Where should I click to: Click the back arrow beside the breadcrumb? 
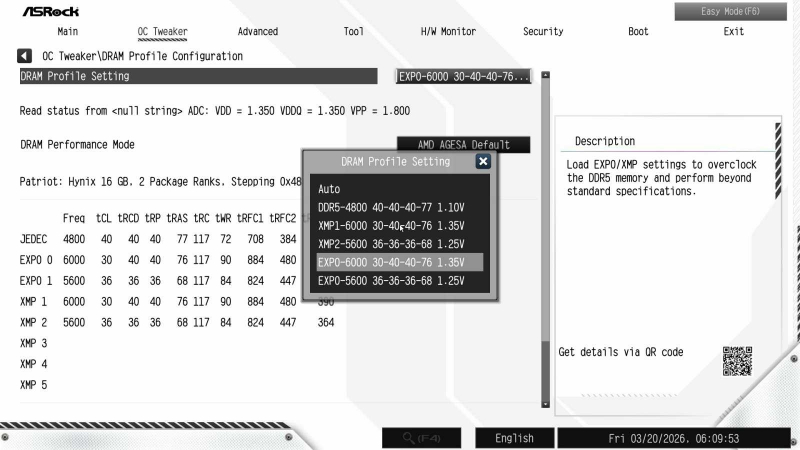coord(25,56)
